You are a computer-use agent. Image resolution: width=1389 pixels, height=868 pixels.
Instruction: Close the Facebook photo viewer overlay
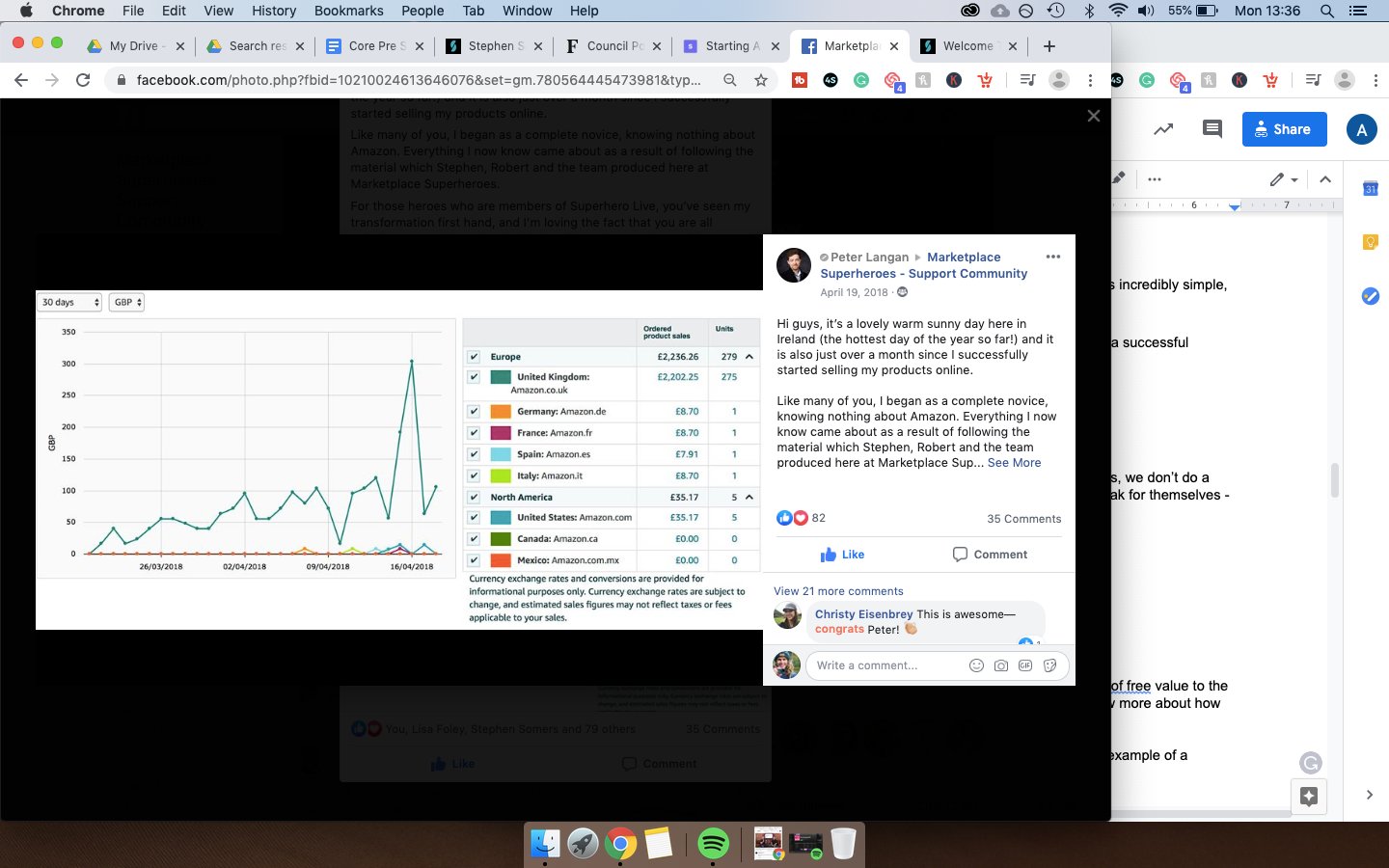(1093, 116)
